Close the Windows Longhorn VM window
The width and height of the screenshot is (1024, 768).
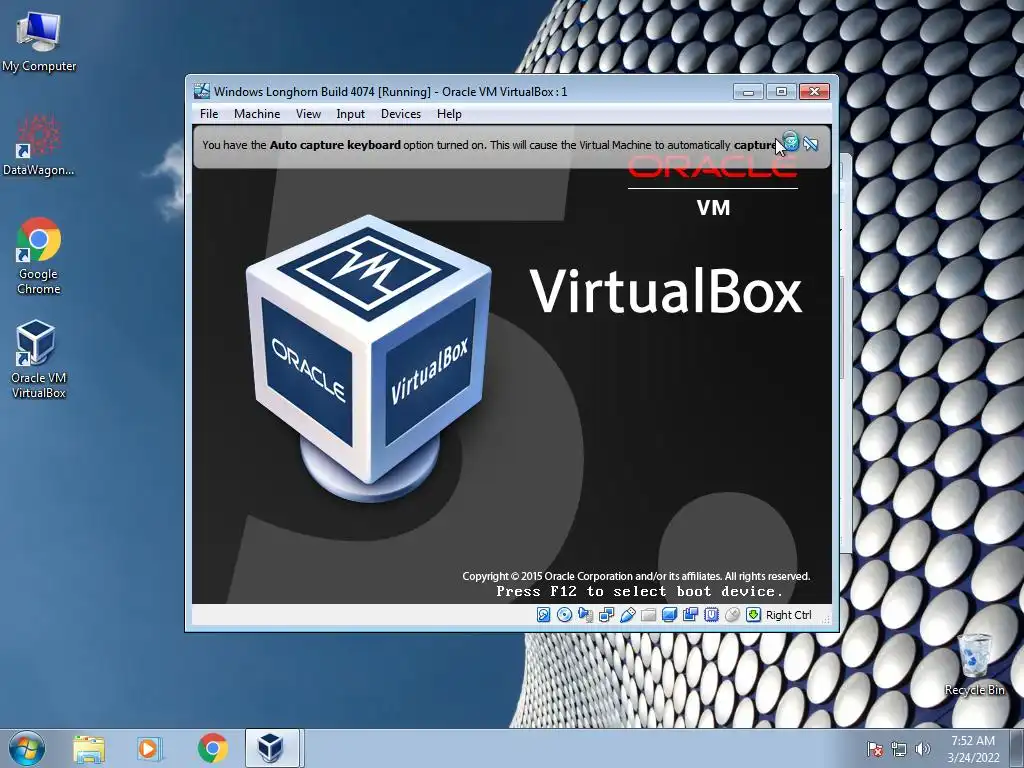click(814, 91)
